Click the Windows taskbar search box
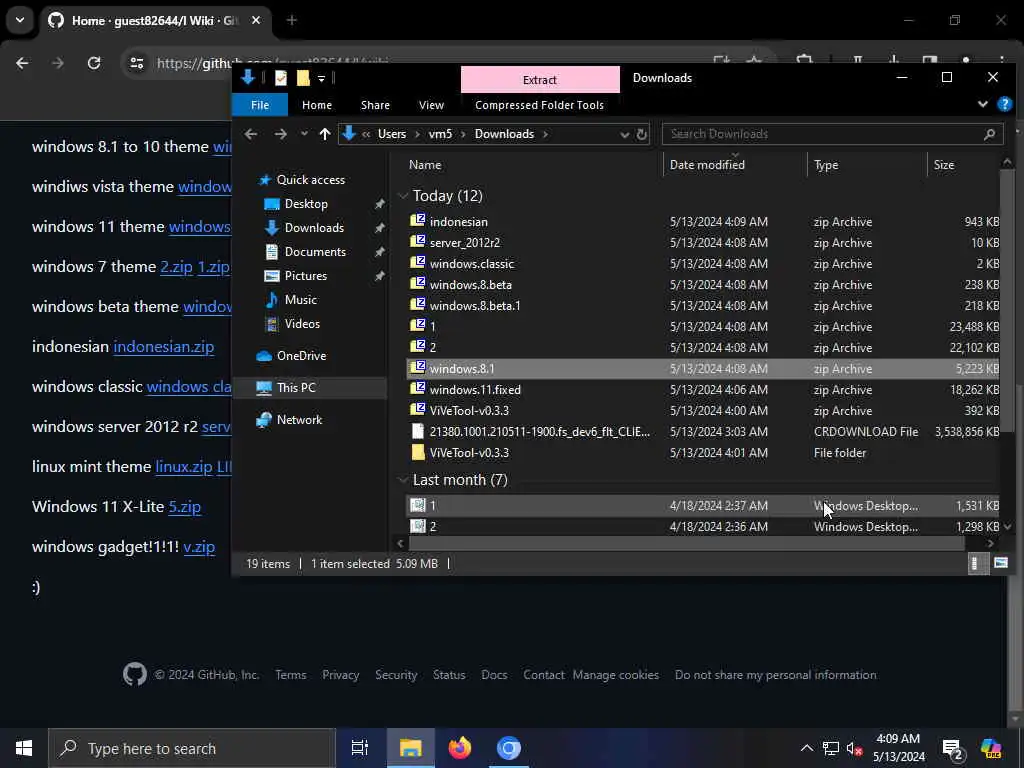 192,748
